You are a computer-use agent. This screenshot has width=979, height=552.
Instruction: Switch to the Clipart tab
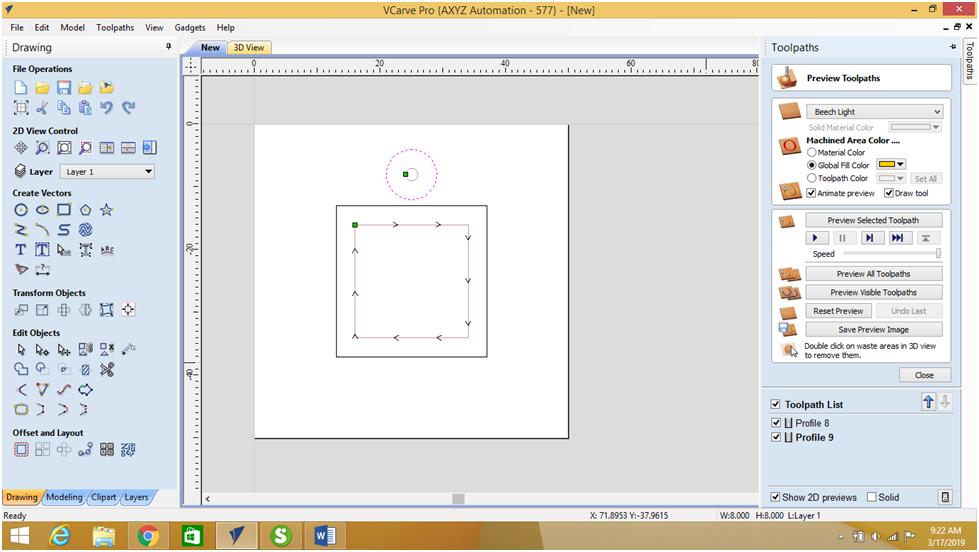(x=104, y=497)
